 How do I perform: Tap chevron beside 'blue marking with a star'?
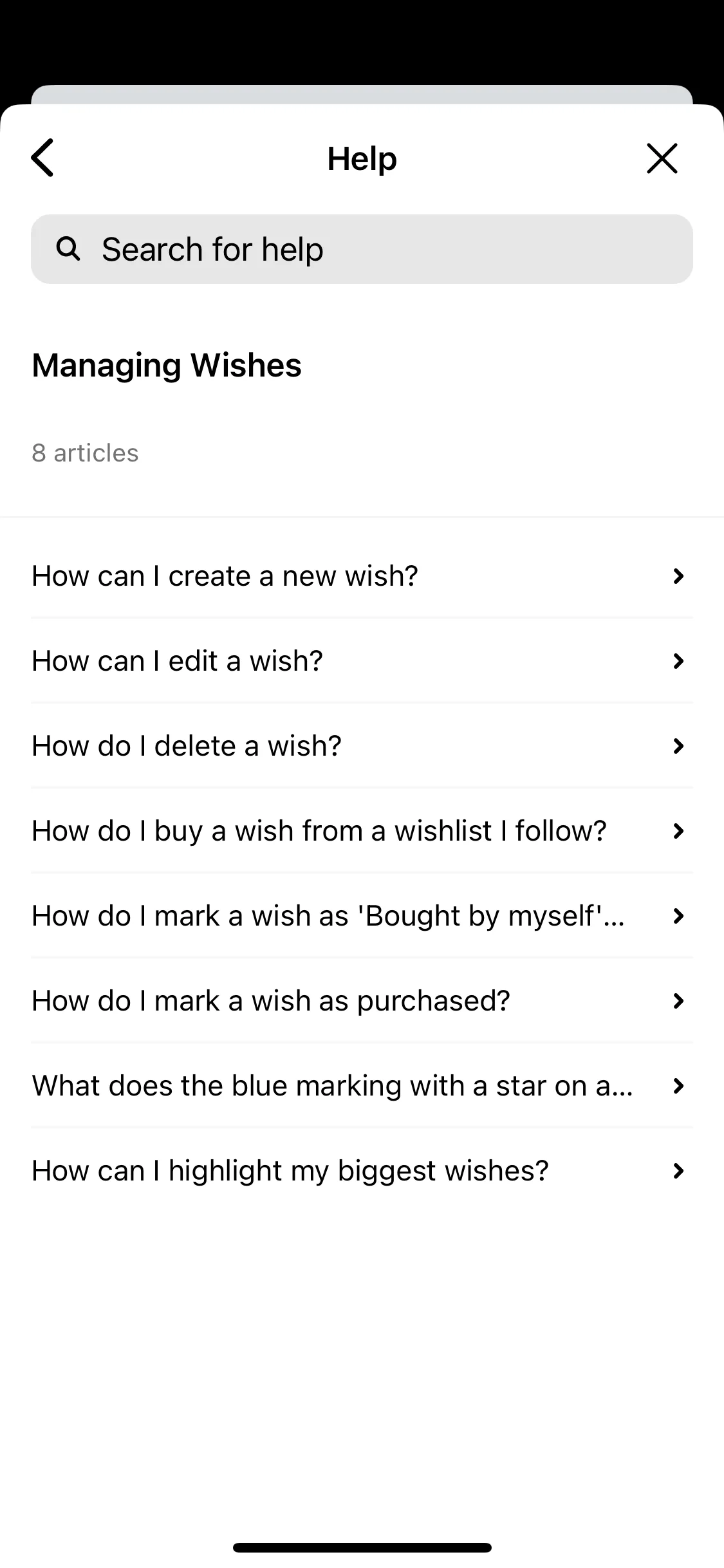[x=678, y=1086]
